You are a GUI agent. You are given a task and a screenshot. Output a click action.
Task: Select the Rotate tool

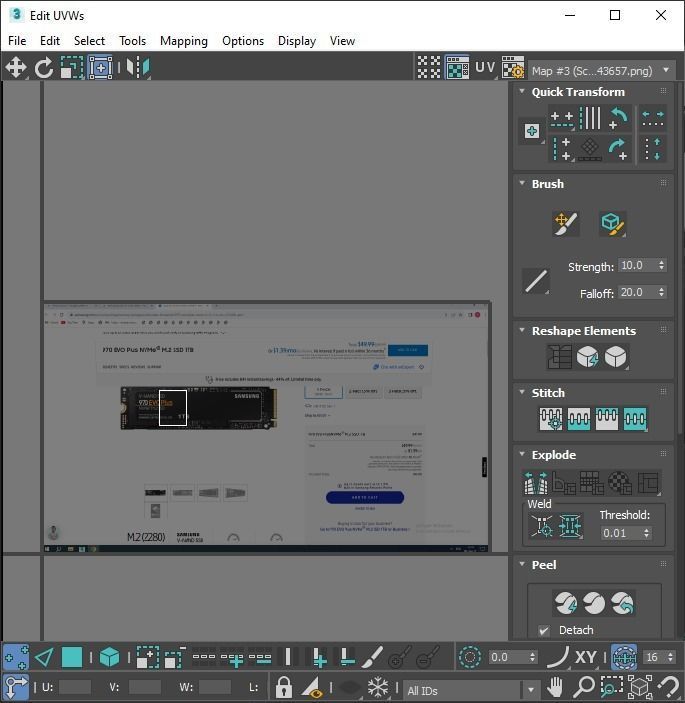[44, 68]
